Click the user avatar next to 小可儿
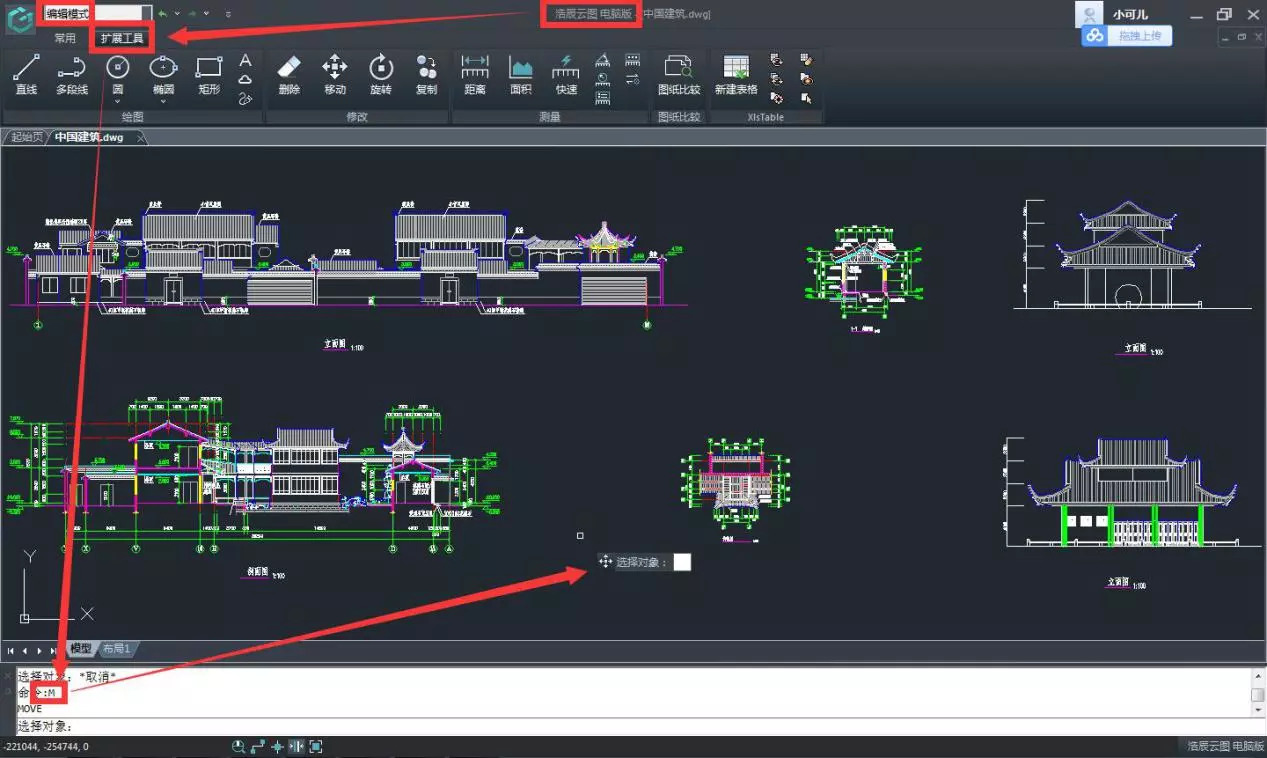 tap(1090, 14)
